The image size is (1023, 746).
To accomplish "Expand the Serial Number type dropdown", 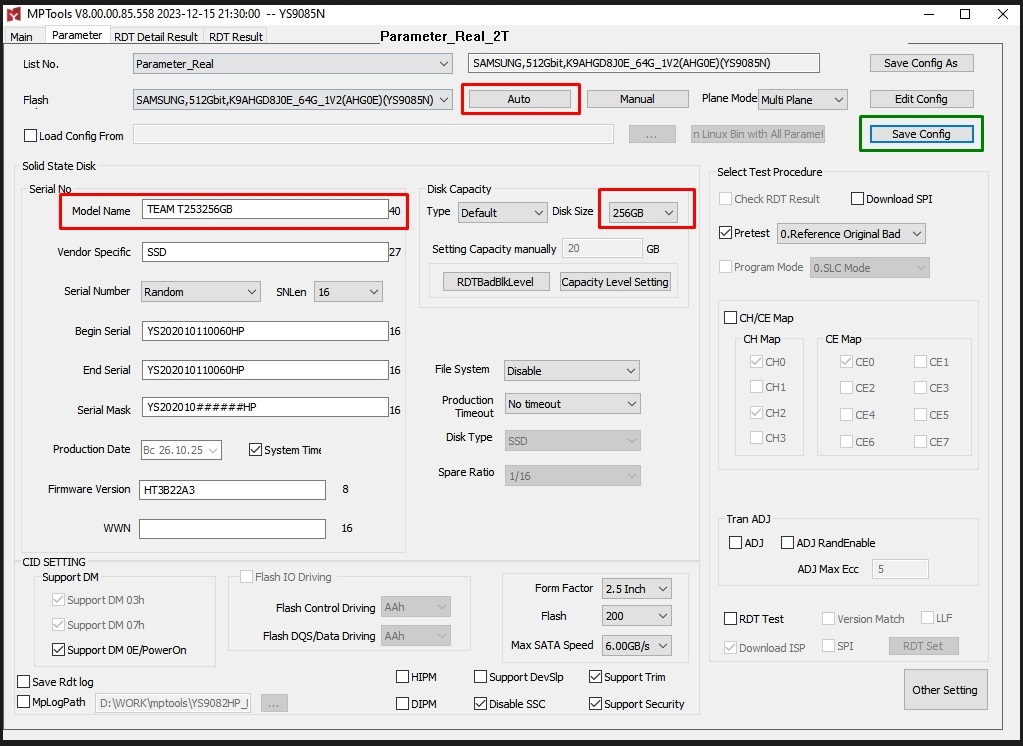I will 200,292.
